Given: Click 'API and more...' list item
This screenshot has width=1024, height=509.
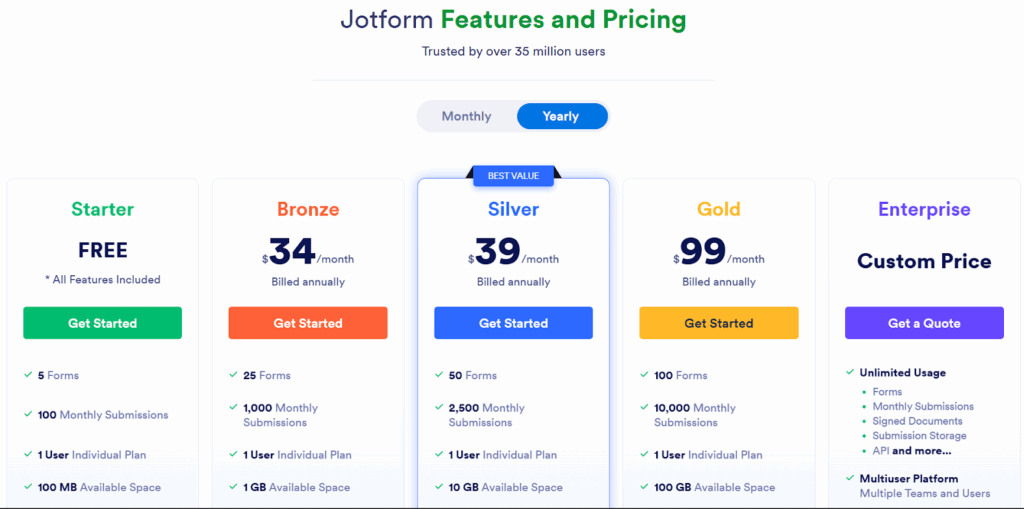Looking at the screenshot, I should pyautogui.click(x=911, y=450).
